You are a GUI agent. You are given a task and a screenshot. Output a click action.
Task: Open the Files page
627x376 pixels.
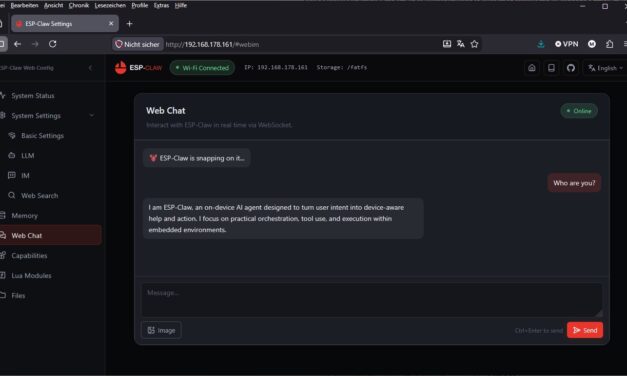[18, 296]
